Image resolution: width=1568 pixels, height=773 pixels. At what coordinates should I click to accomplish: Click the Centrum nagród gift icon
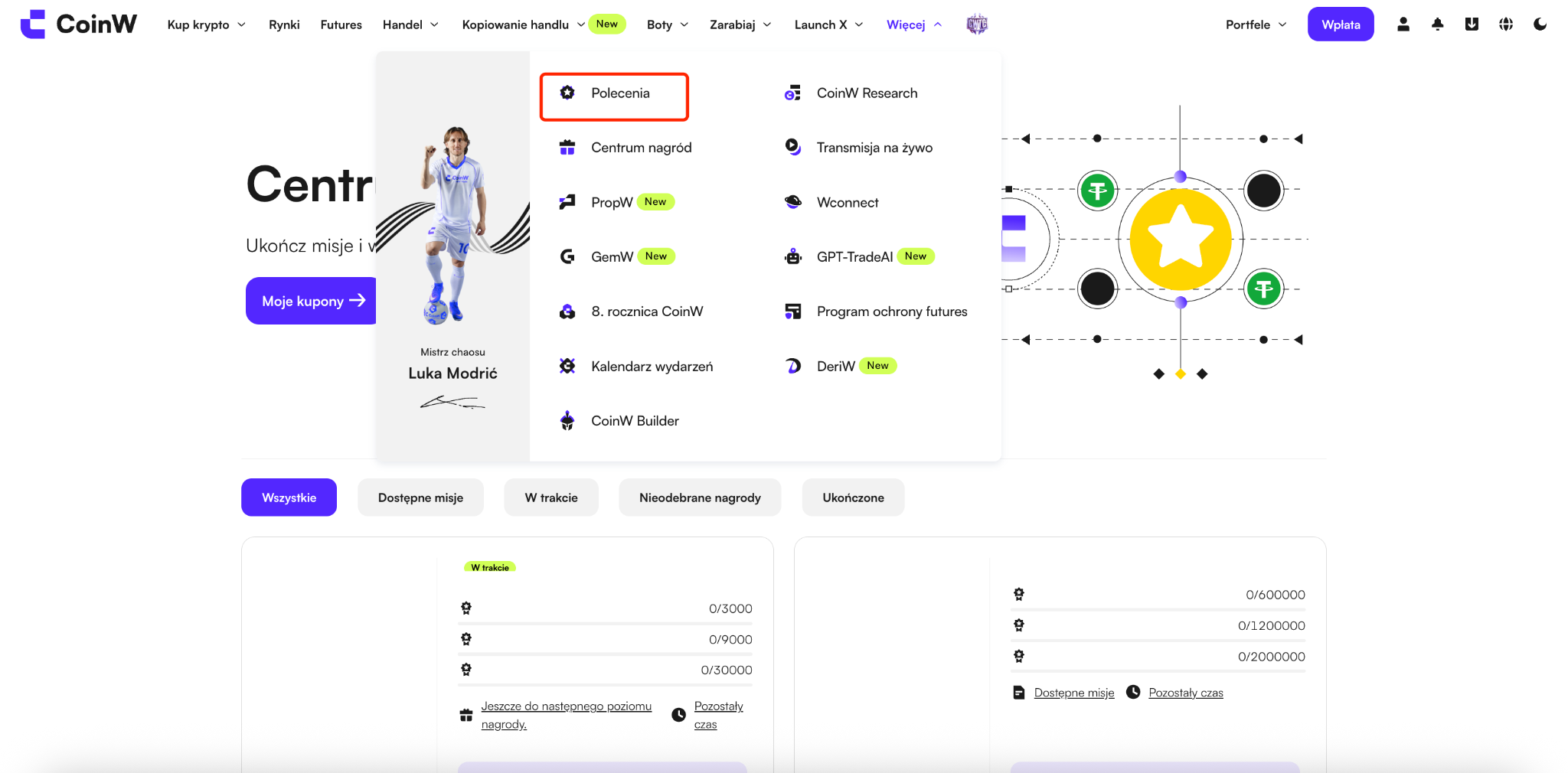(567, 148)
